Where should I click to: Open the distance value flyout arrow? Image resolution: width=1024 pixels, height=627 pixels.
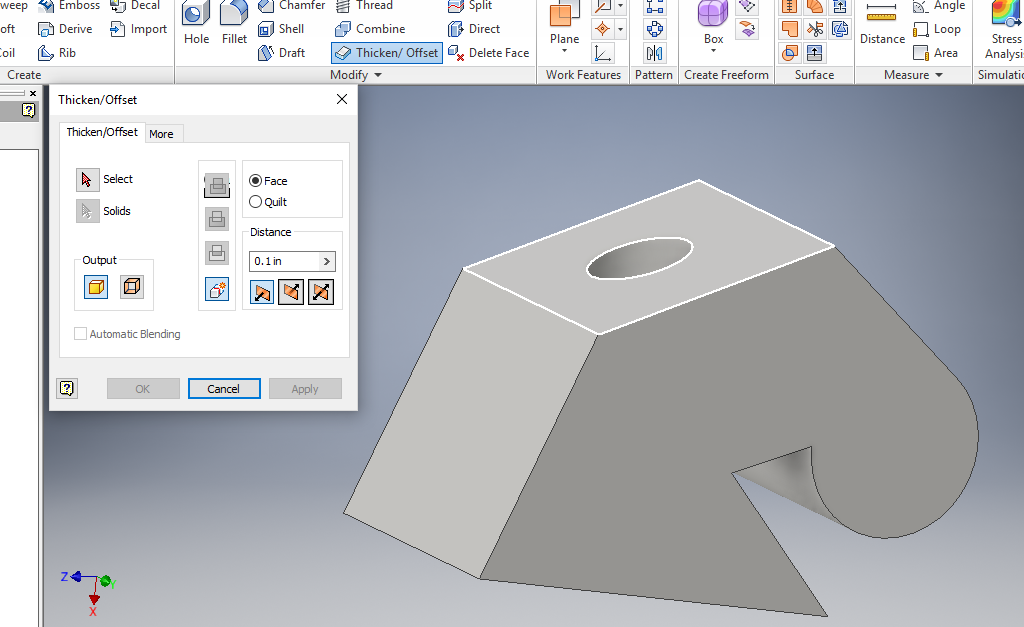326,260
